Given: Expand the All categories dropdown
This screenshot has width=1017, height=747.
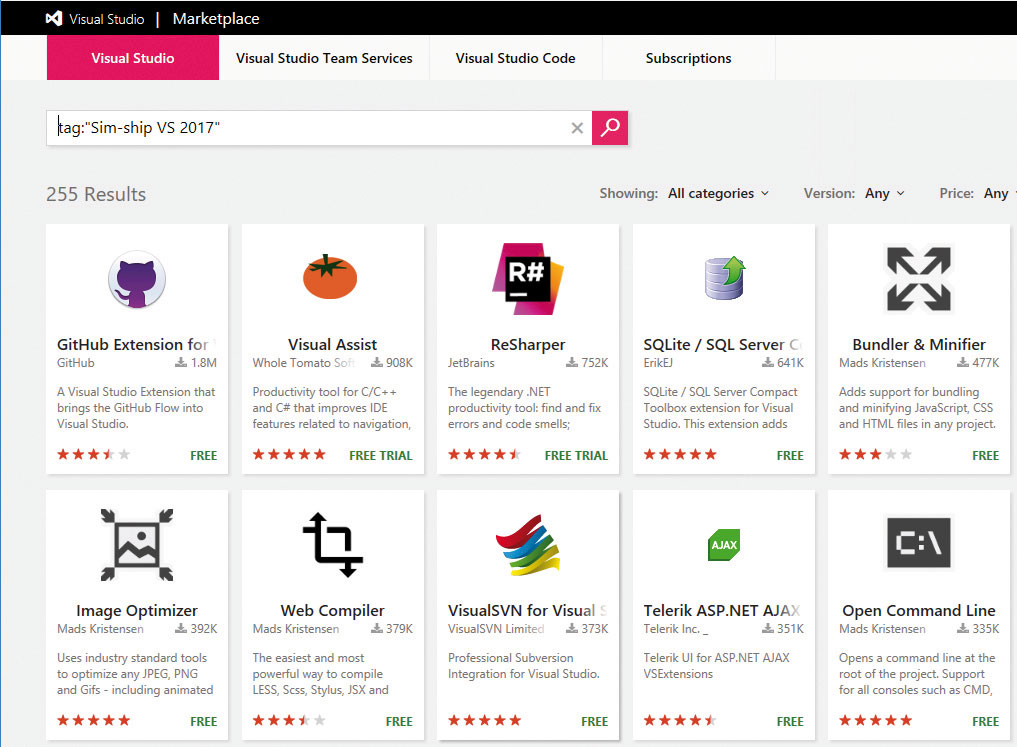Looking at the screenshot, I should coord(718,193).
